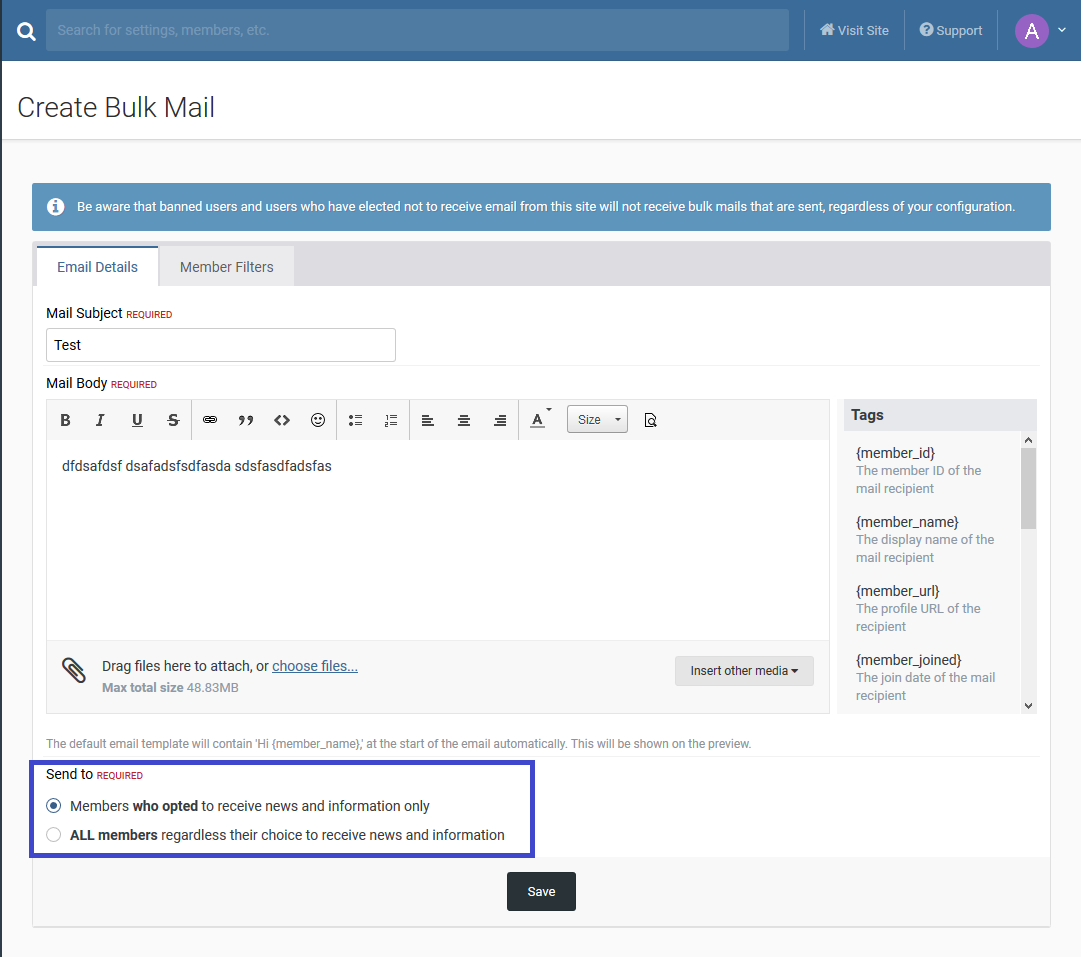Click the choose files link
1081x957 pixels.
pos(314,666)
